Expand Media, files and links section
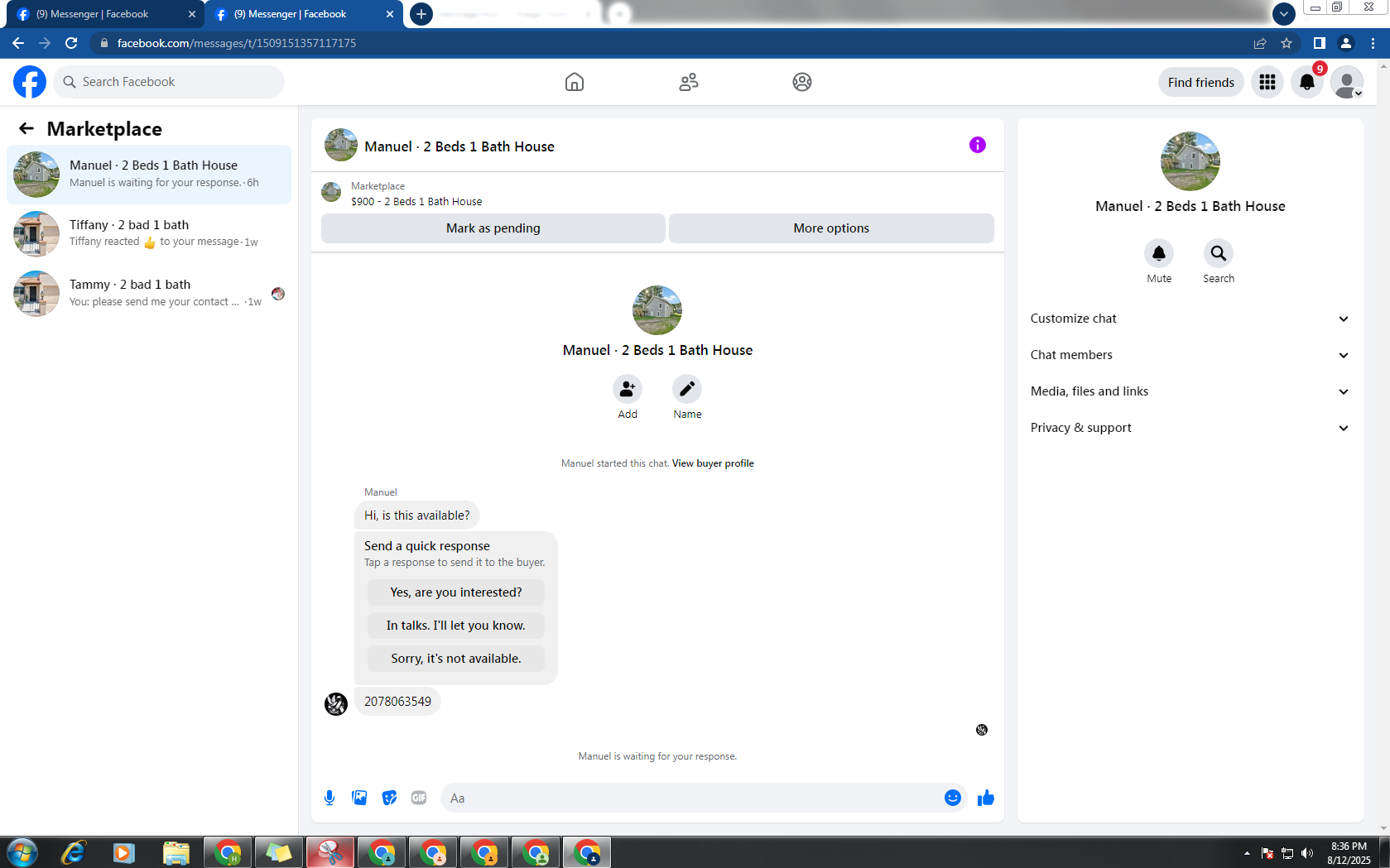 pyautogui.click(x=1190, y=391)
